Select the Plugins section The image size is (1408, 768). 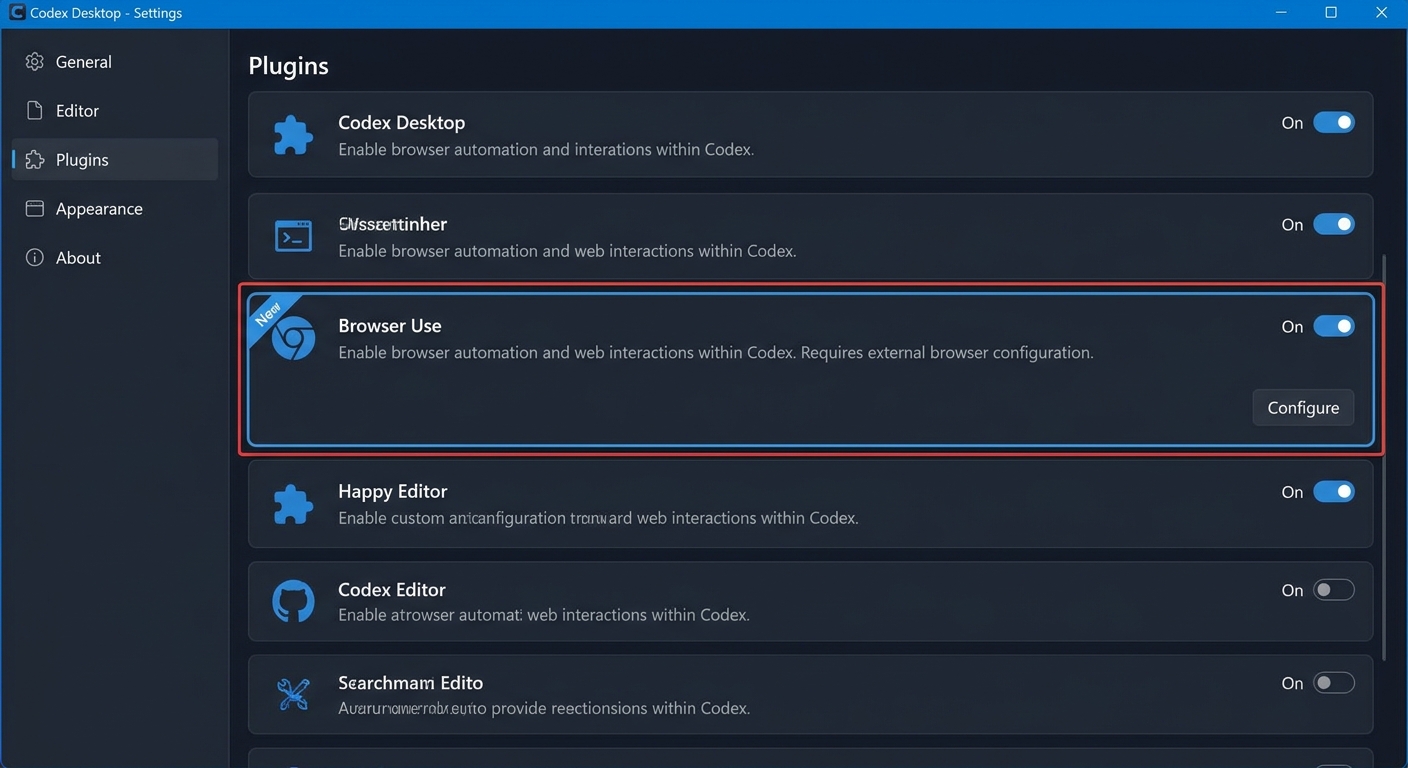point(115,160)
